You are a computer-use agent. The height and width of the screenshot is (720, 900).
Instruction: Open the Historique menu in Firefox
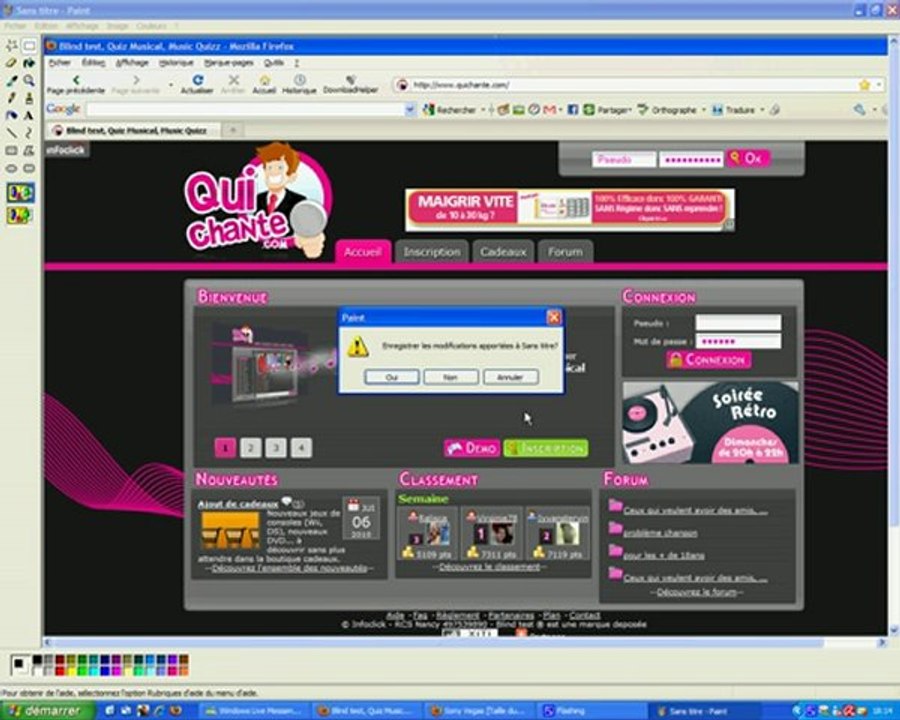[176, 63]
